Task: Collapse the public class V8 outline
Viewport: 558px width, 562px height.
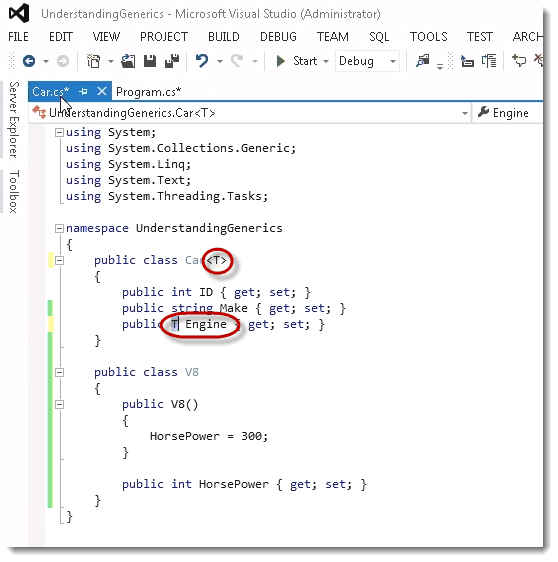Action: (59, 372)
